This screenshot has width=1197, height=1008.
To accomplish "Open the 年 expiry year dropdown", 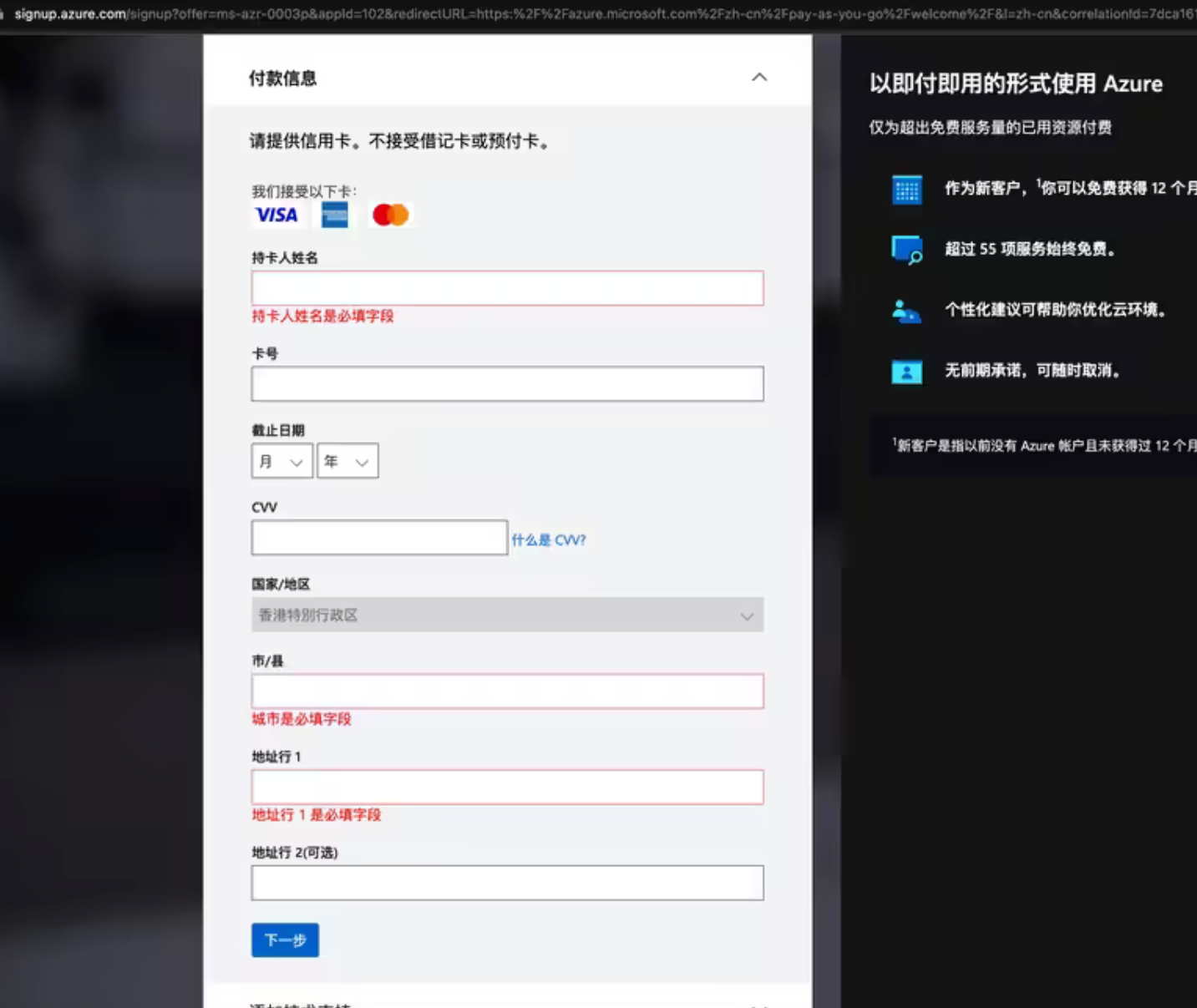I will tap(347, 461).
